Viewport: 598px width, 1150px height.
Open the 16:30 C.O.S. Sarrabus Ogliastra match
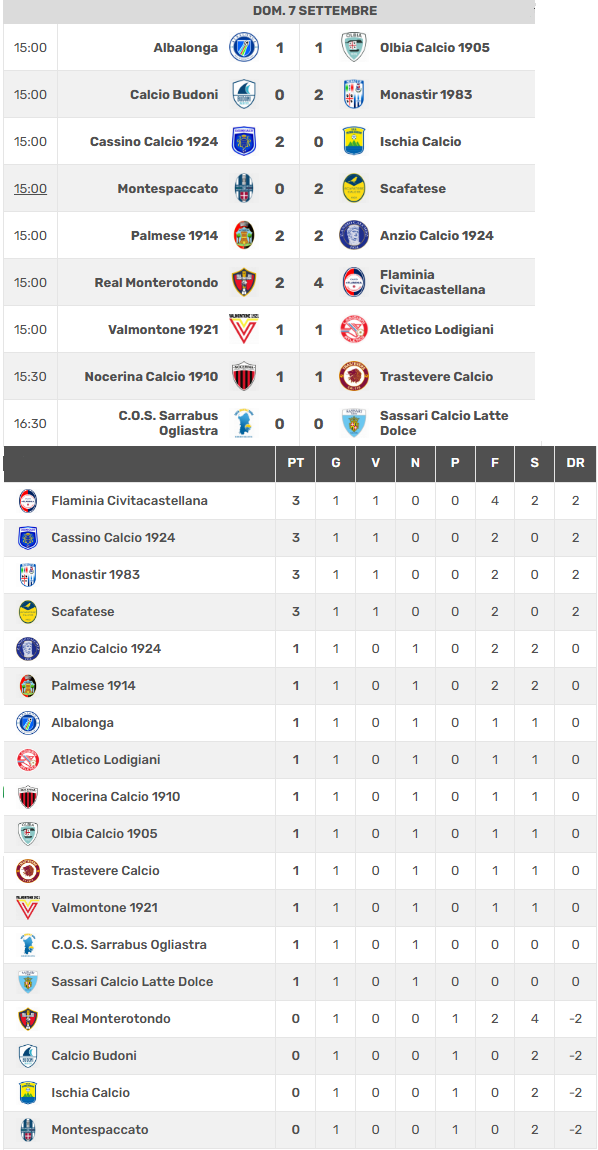pyautogui.click(x=269, y=423)
